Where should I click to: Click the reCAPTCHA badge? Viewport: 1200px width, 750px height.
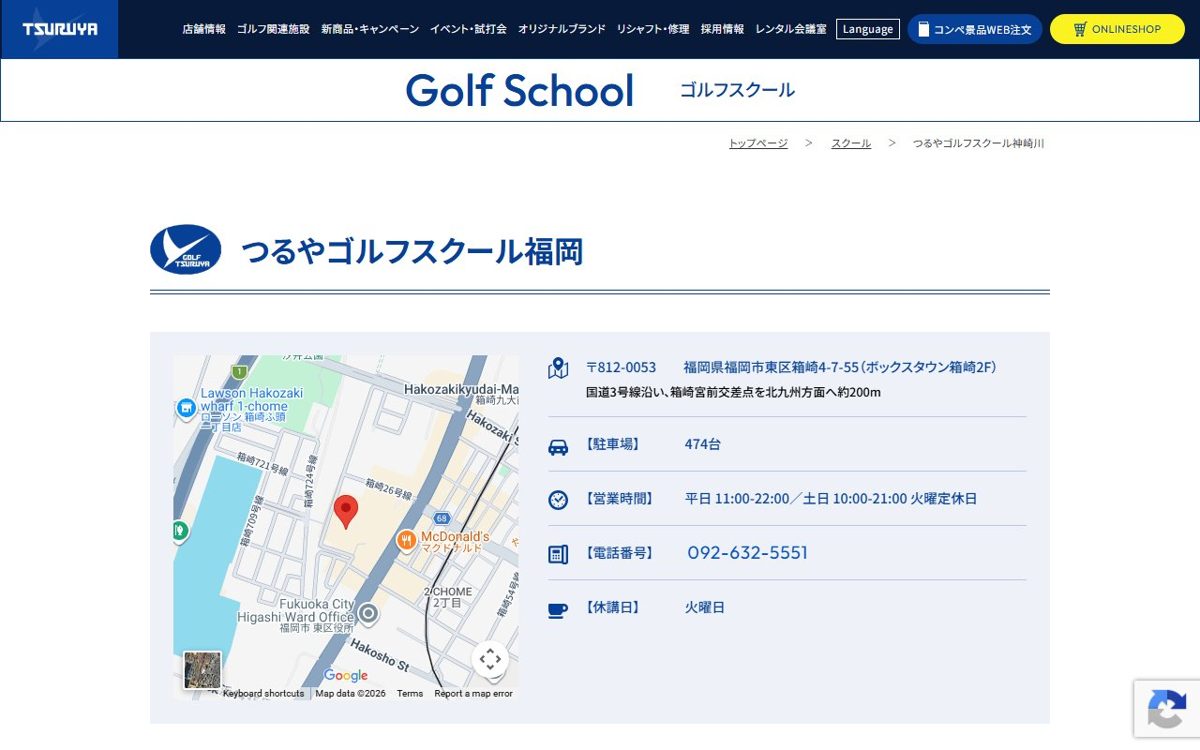(x=1167, y=709)
